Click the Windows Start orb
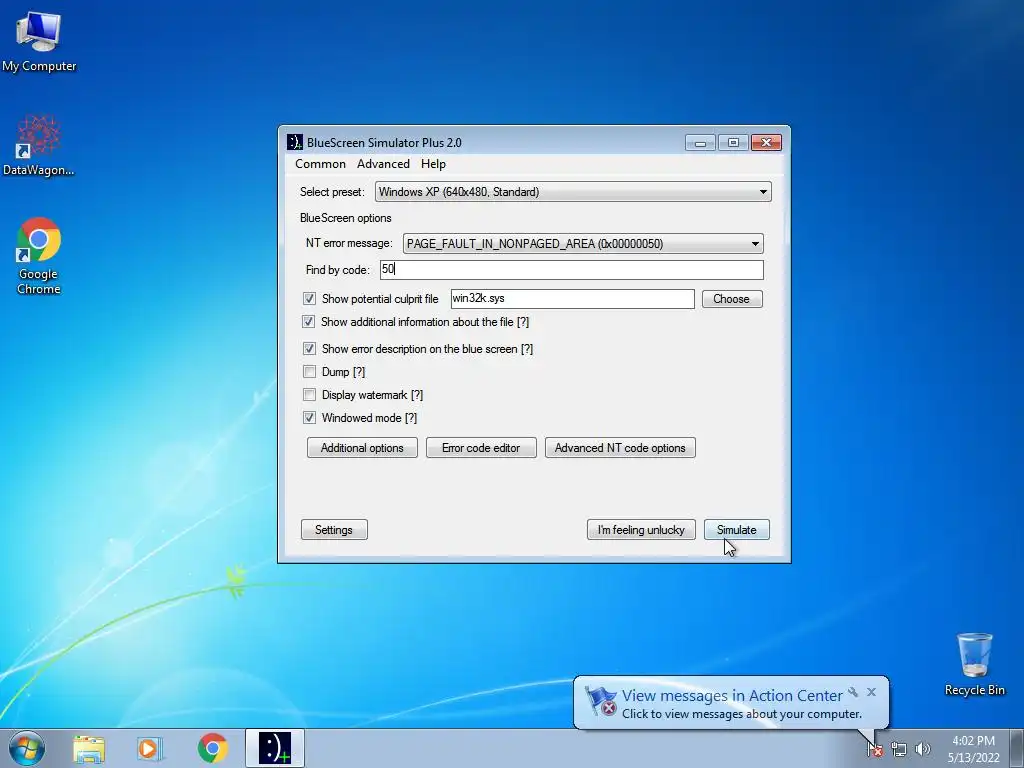This screenshot has height=768, width=1024. 27,748
